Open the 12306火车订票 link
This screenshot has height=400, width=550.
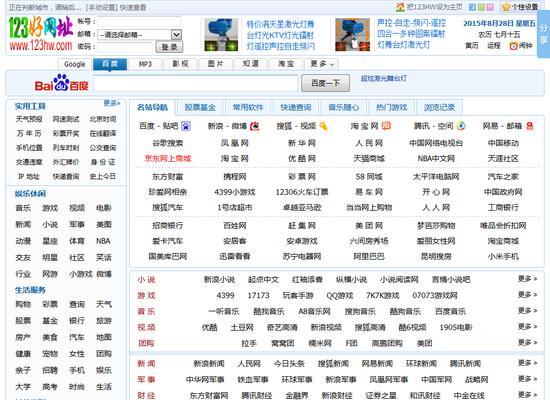302,192
